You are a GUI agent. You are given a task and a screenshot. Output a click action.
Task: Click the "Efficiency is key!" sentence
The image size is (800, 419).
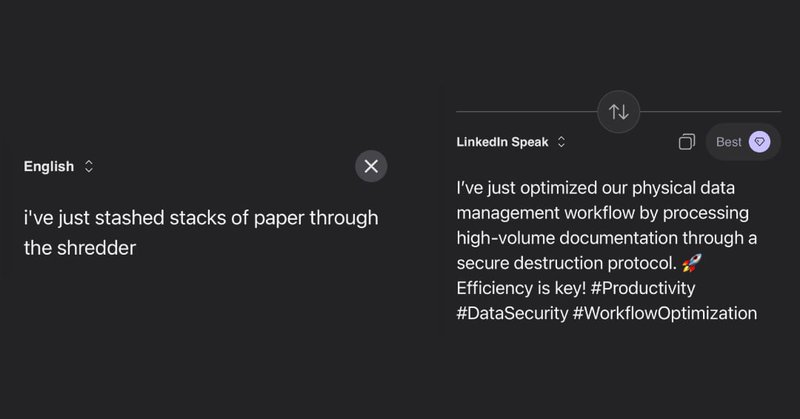tap(520, 288)
